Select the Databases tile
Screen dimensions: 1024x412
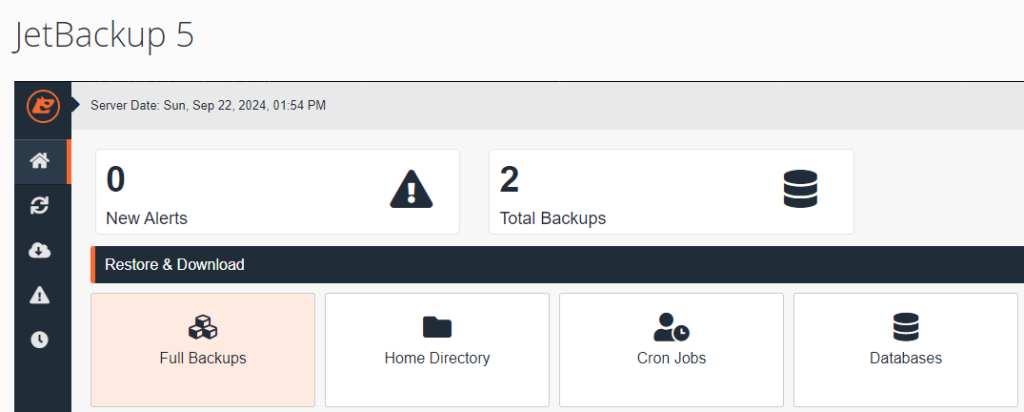click(x=906, y=350)
